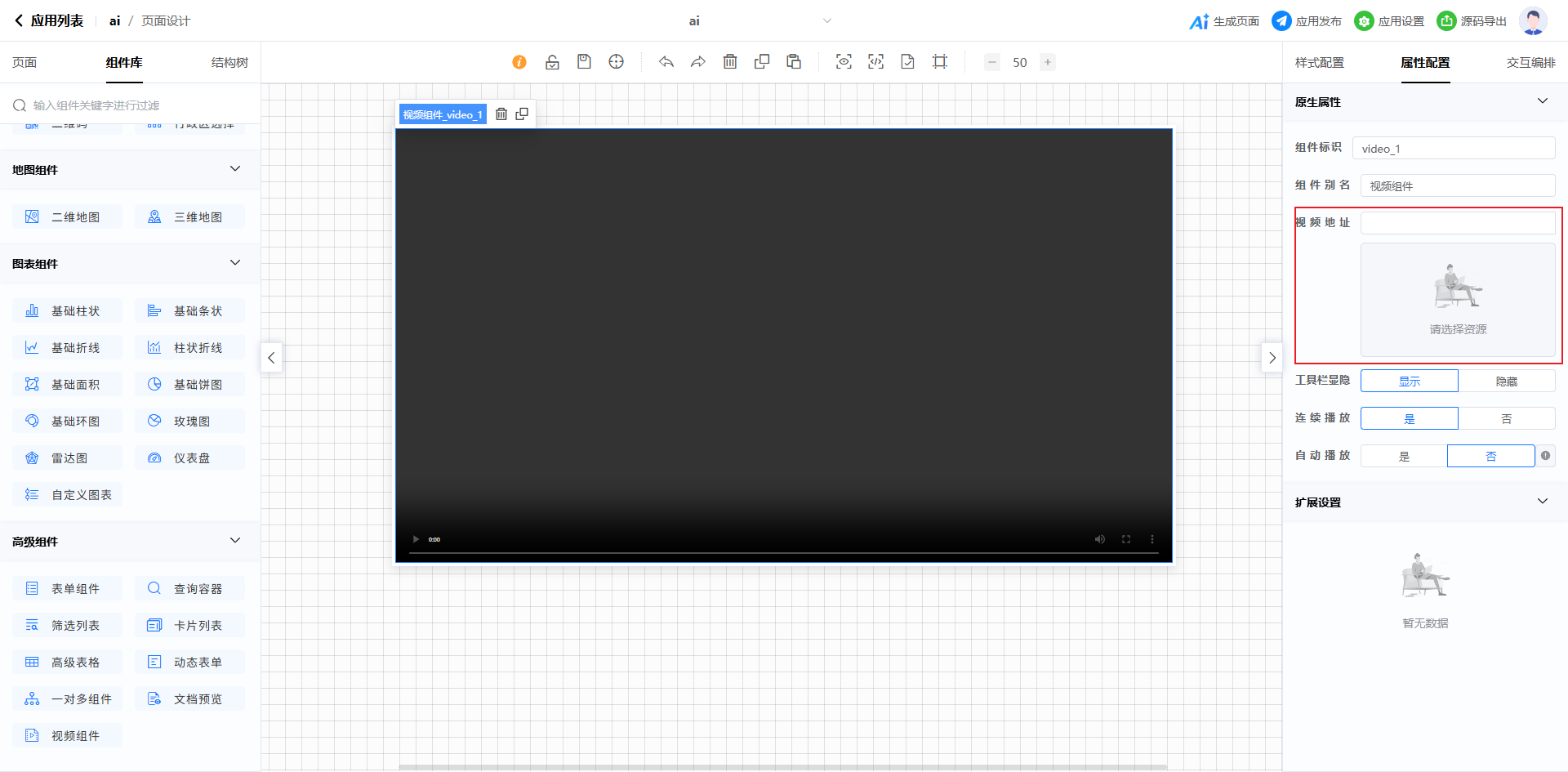
Task: Collapse the 原生属性 panel section
Action: coord(1542,101)
